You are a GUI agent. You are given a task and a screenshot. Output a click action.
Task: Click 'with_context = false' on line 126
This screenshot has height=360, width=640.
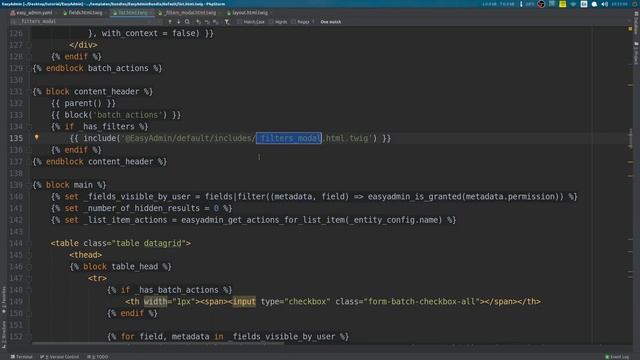(148, 33)
